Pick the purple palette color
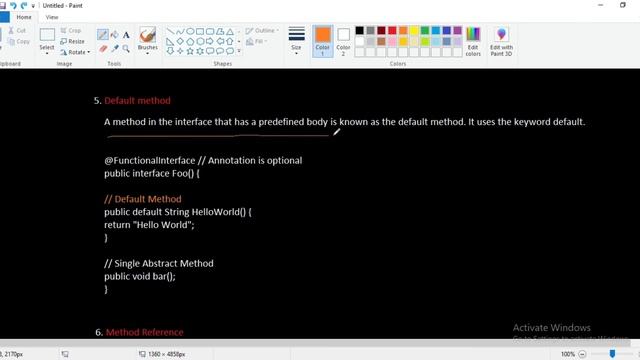 [x=458, y=30]
